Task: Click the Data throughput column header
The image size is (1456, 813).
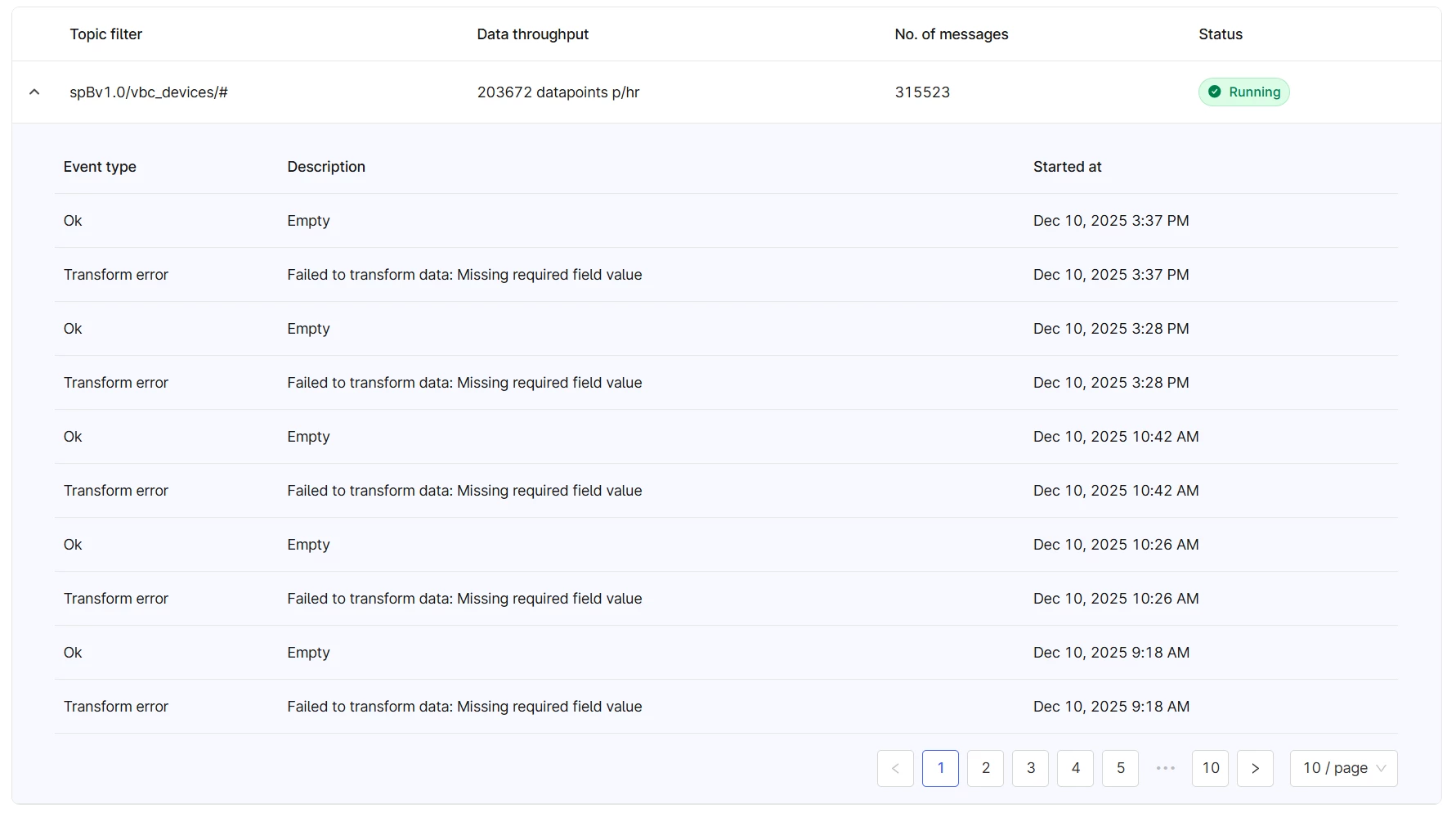Action: (533, 34)
